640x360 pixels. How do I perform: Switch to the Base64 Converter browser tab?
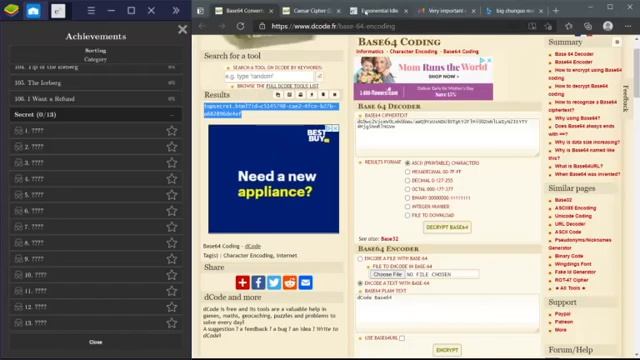point(244,11)
